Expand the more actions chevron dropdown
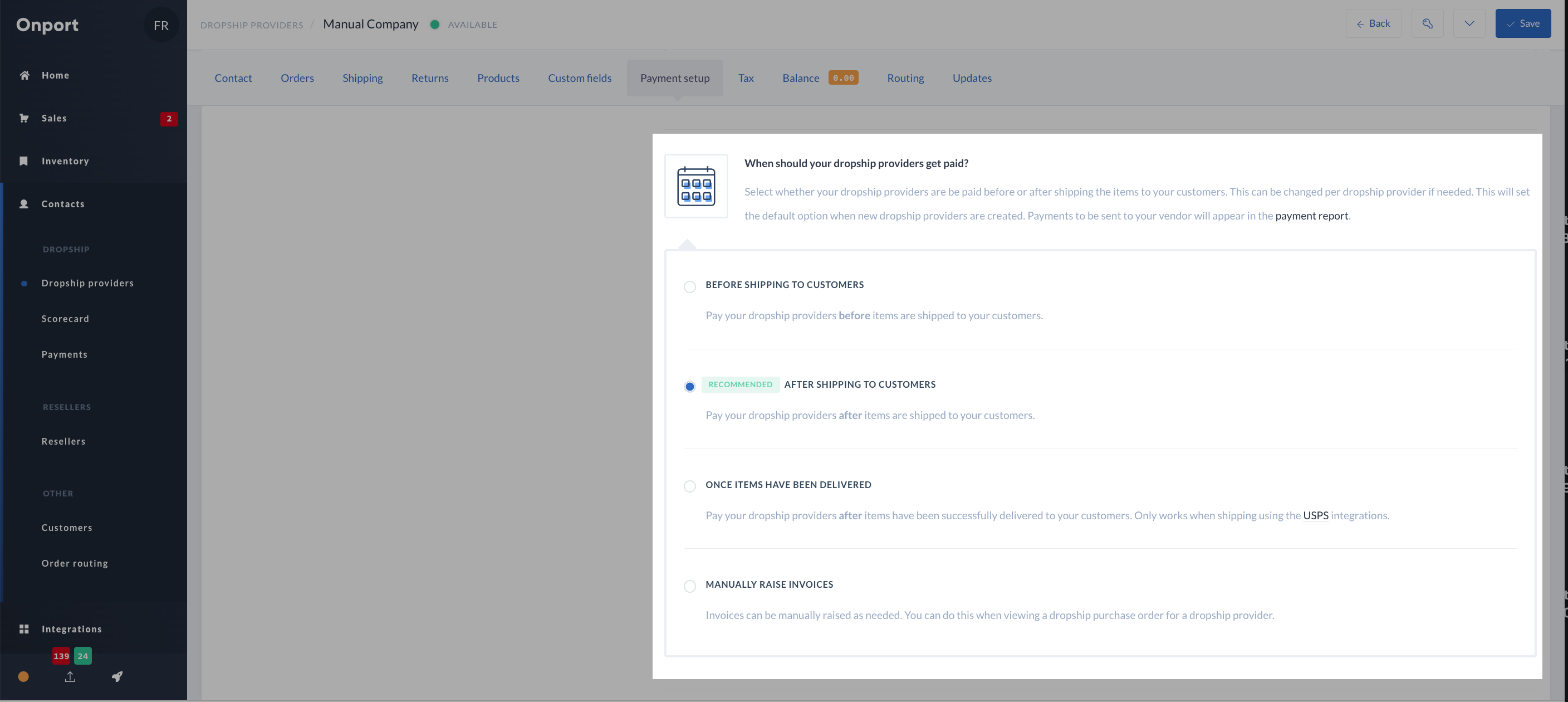 1469,24
